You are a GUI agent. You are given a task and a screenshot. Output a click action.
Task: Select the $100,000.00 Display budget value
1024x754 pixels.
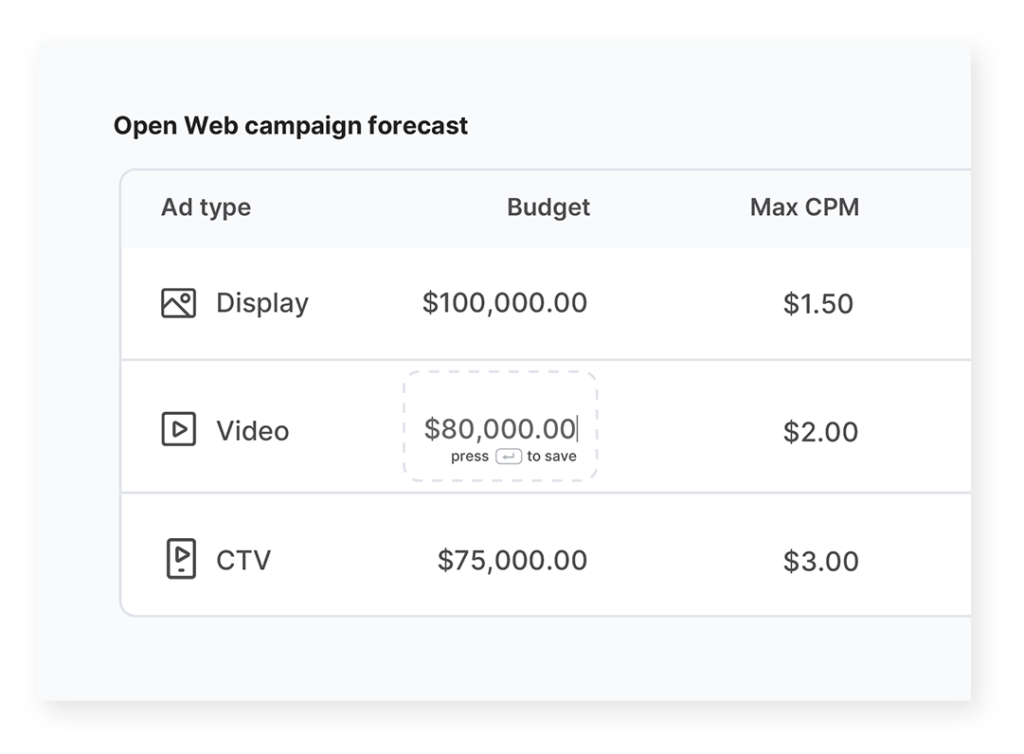[x=505, y=302]
